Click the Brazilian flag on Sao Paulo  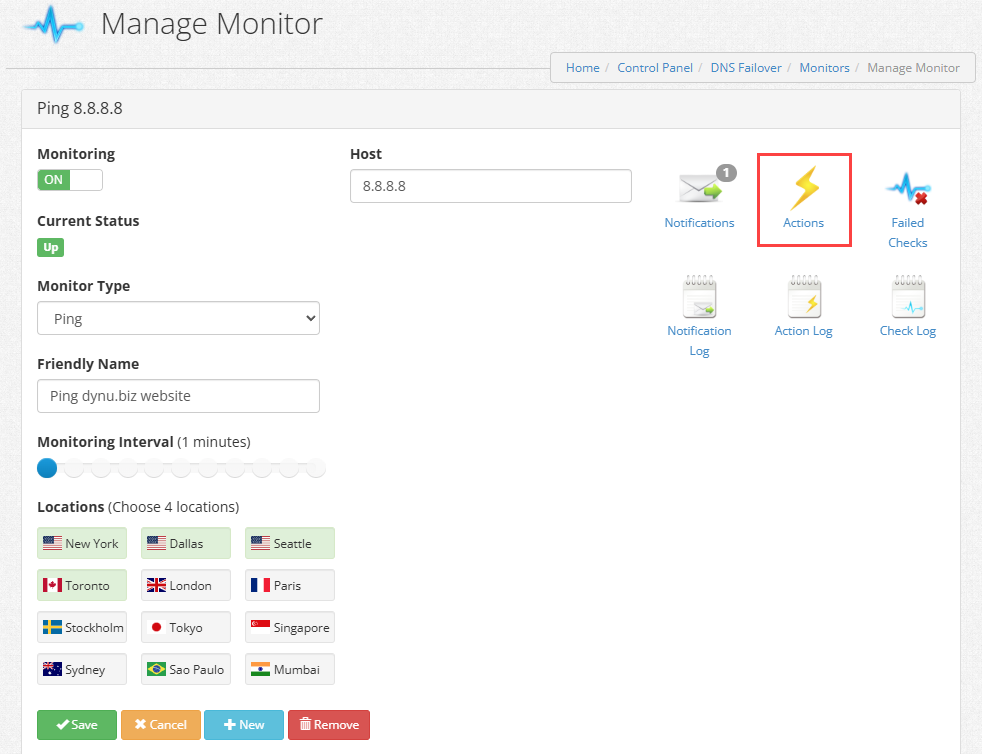click(x=157, y=669)
